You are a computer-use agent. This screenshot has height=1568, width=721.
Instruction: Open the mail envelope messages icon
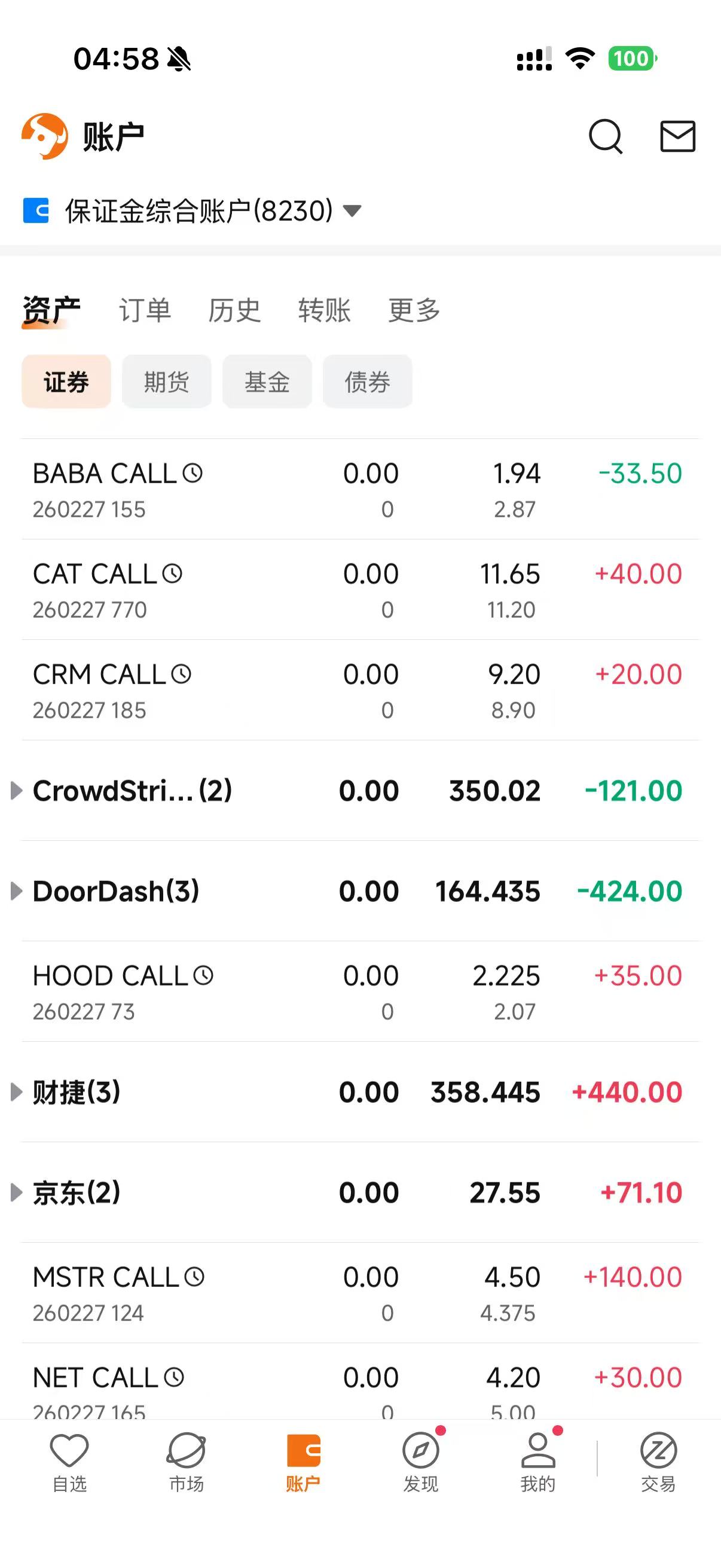tap(677, 136)
